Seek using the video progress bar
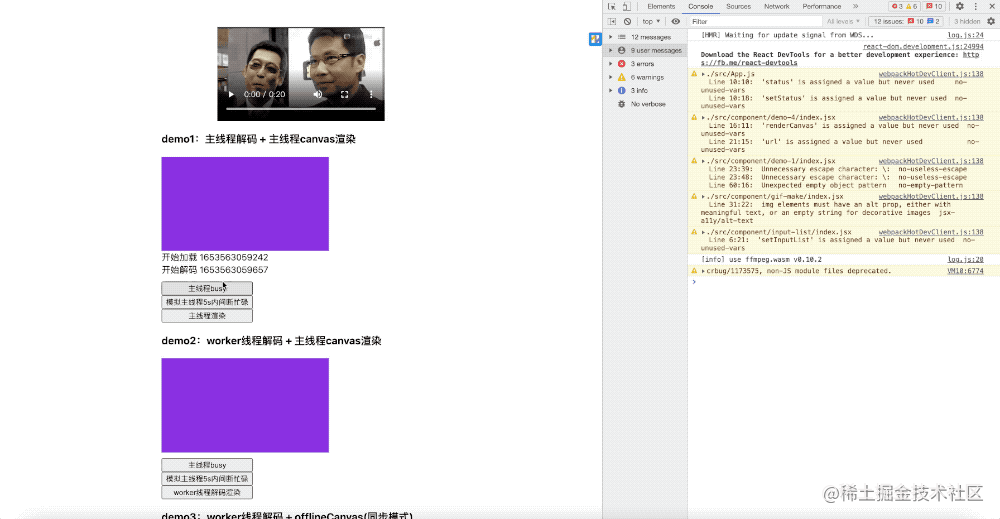 [x=300, y=109]
